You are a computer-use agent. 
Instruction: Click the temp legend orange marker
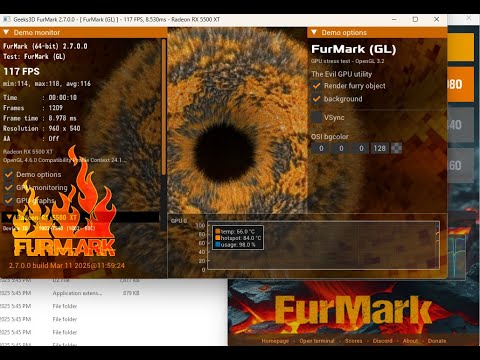click(218, 231)
